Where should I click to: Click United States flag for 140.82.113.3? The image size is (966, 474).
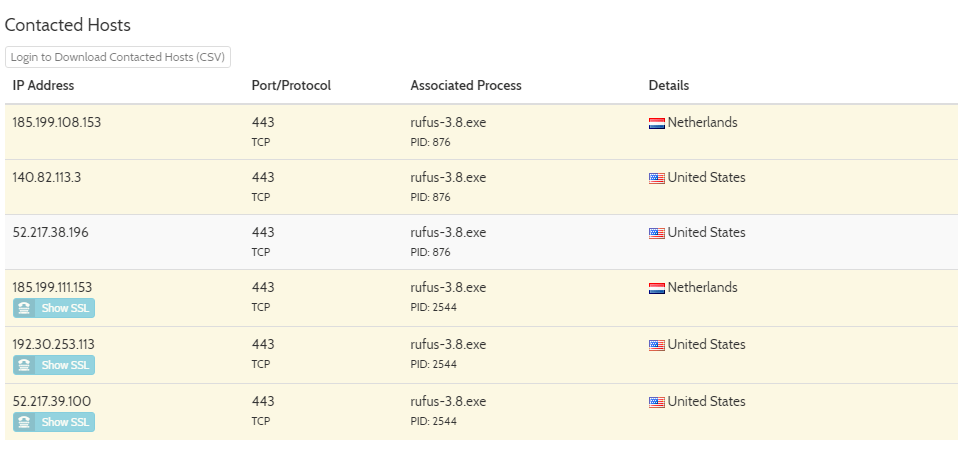pos(657,178)
